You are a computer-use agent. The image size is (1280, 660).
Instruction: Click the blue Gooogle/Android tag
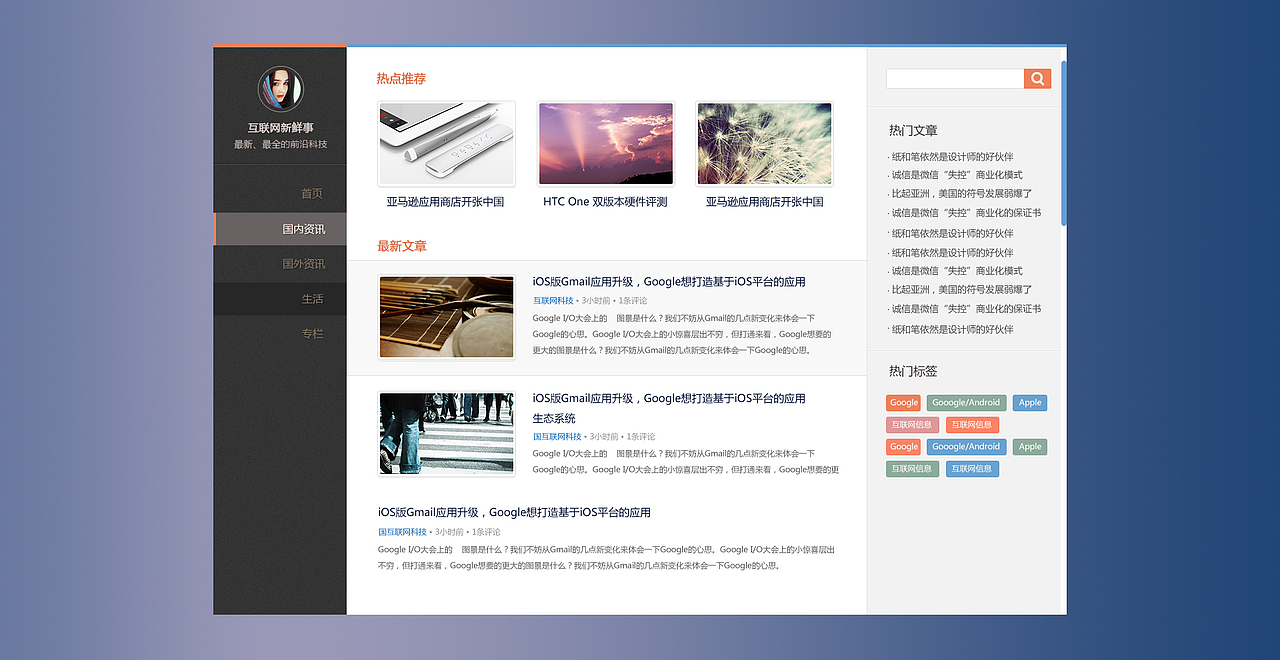[x=966, y=447]
